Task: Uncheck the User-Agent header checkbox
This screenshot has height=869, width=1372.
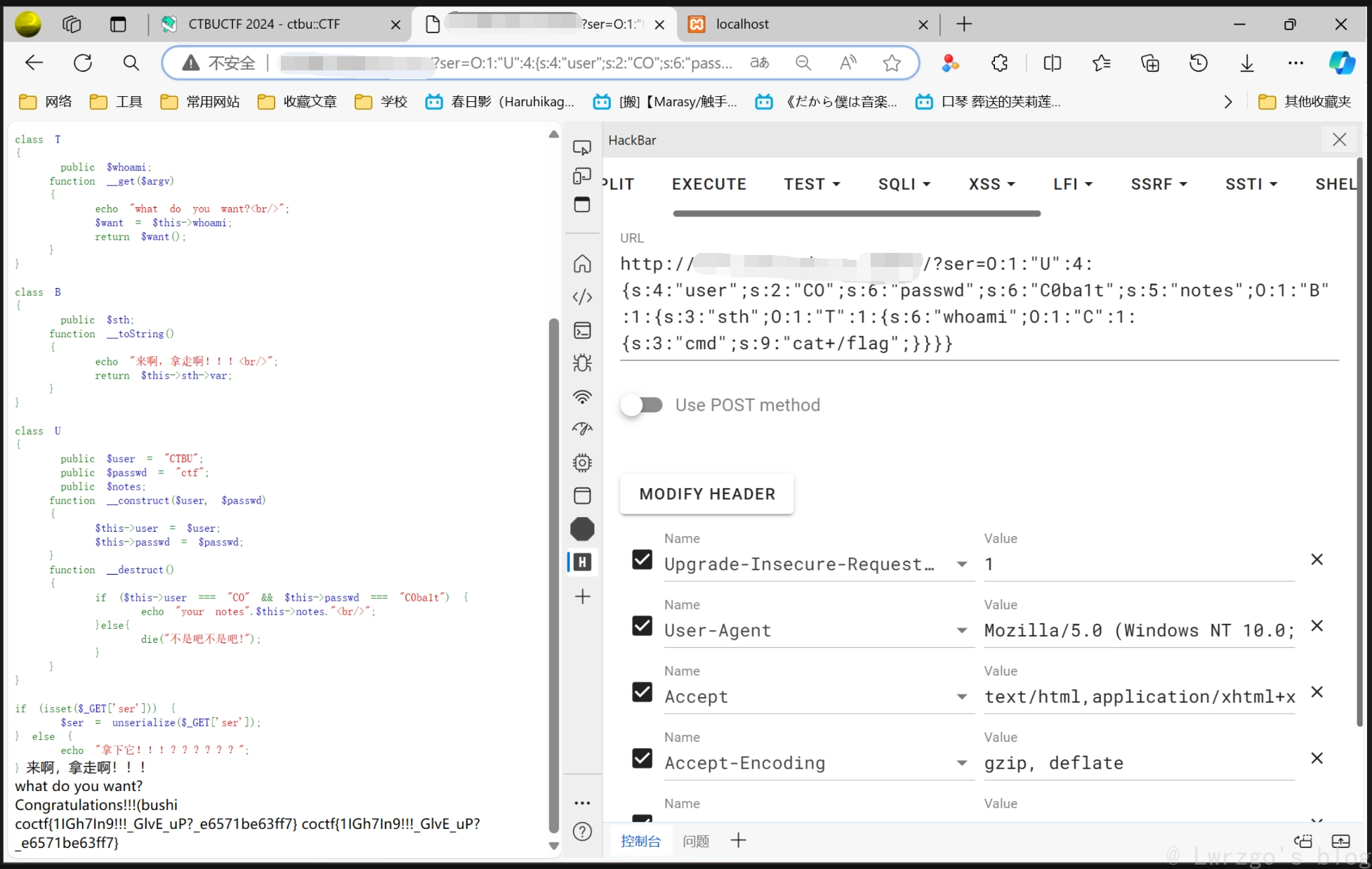Action: click(x=642, y=626)
